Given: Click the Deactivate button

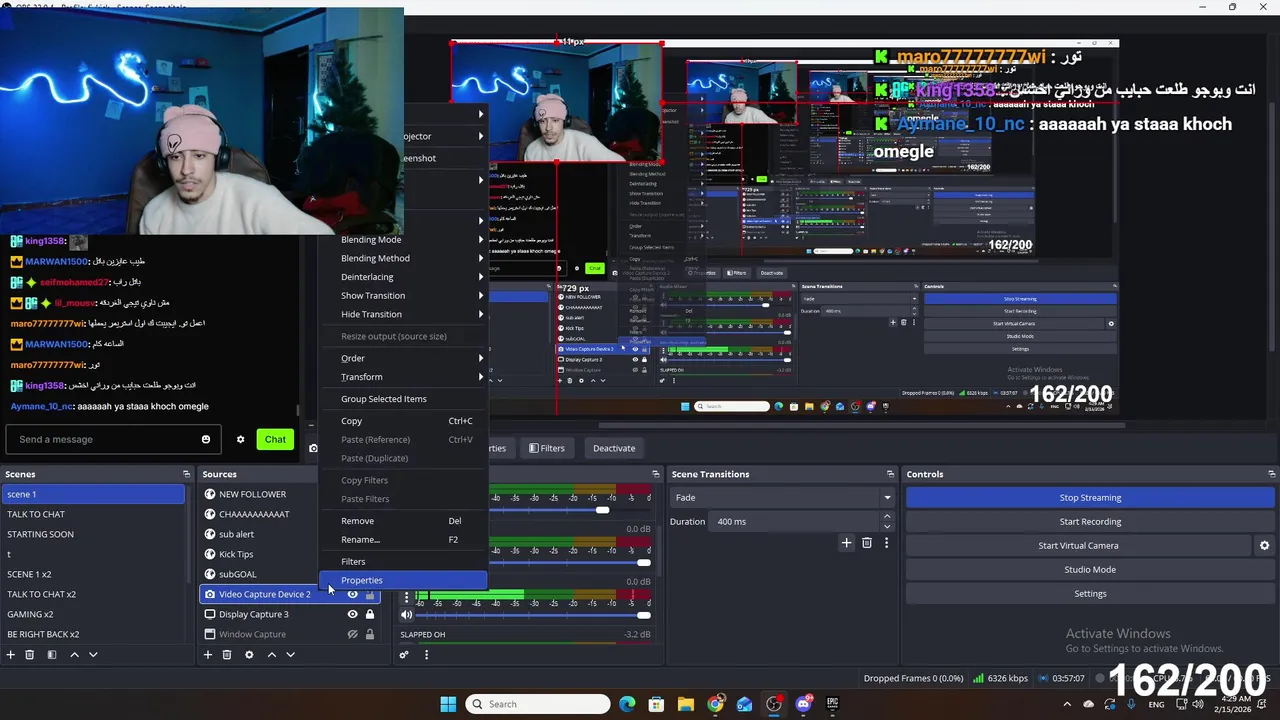Looking at the screenshot, I should pyautogui.click(x=614, y=448).
